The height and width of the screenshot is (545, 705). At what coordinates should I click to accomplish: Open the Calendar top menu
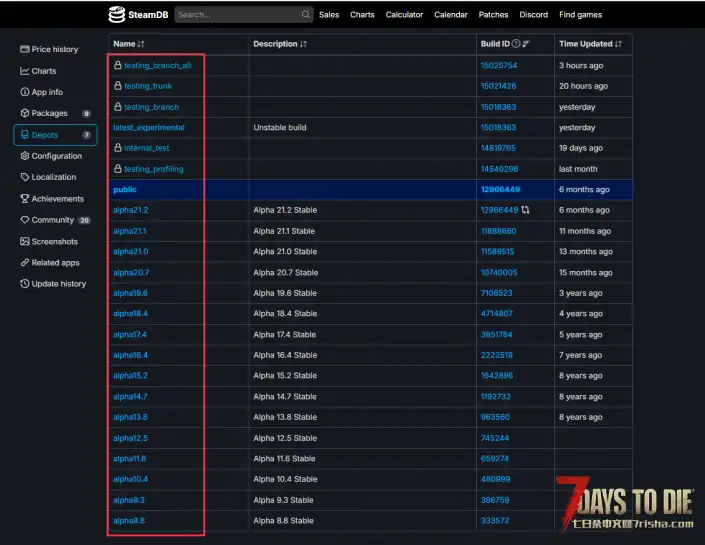coord(451,14)
